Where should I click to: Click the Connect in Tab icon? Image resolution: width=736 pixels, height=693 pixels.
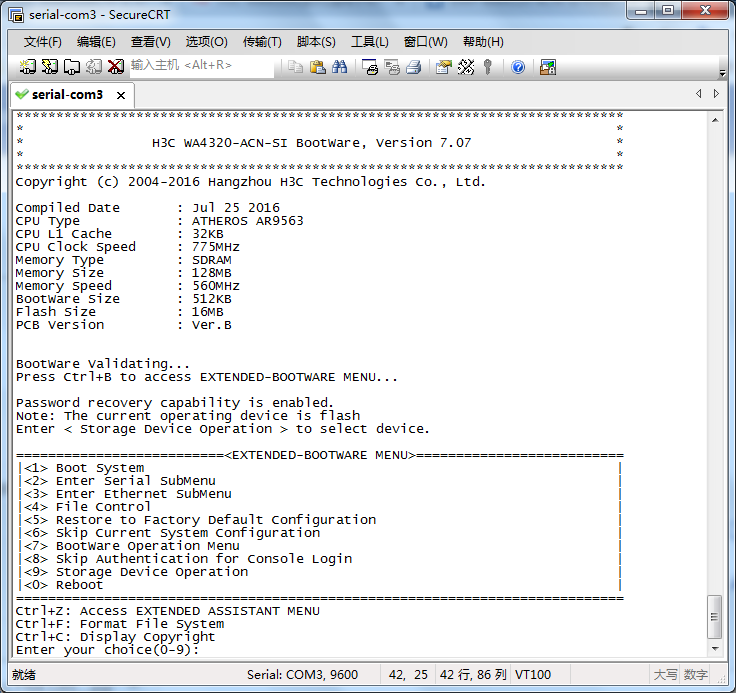click(72, 67)
